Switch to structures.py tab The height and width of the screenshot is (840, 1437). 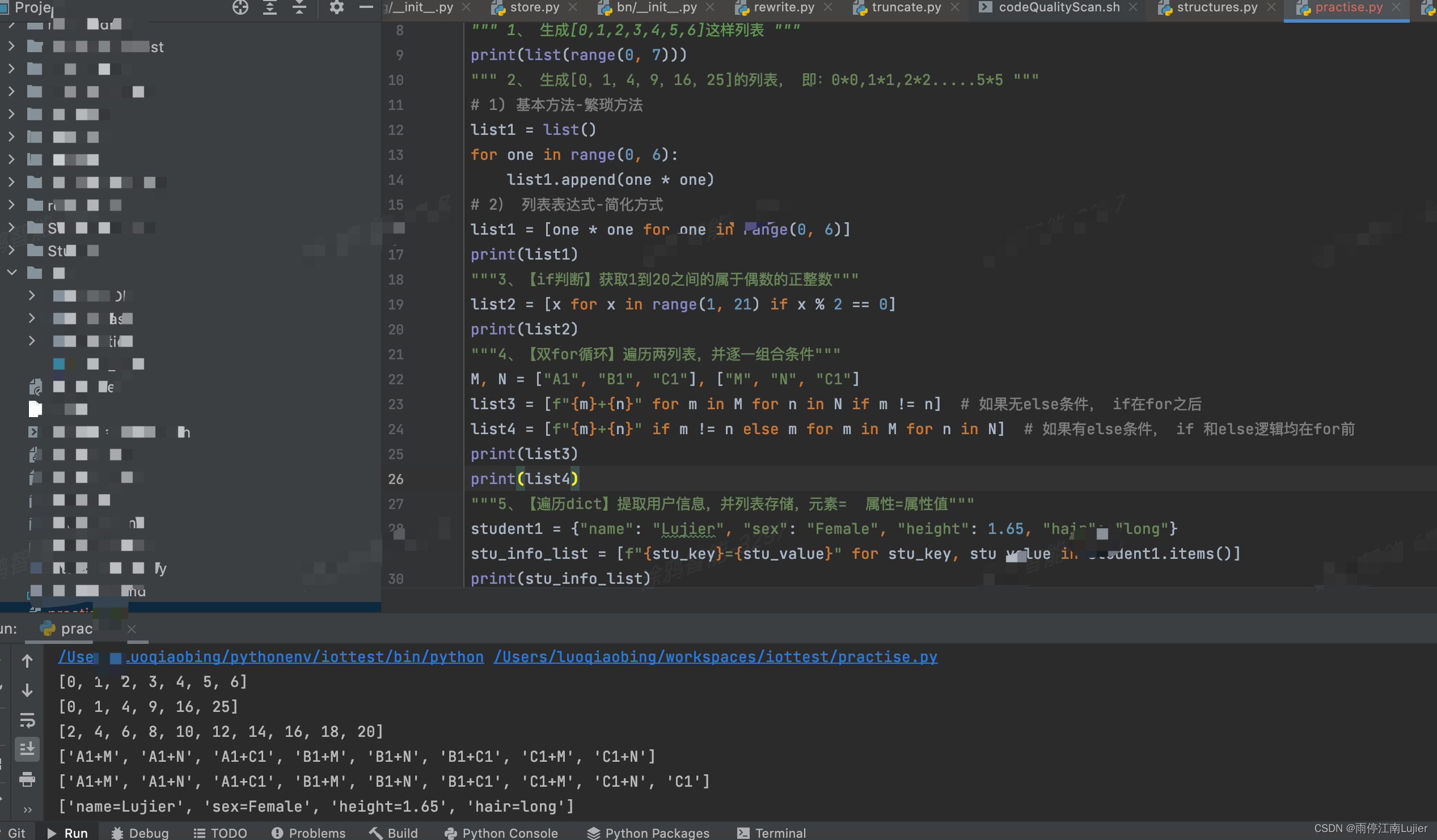pyautogui.click(x=1217, y=7)
